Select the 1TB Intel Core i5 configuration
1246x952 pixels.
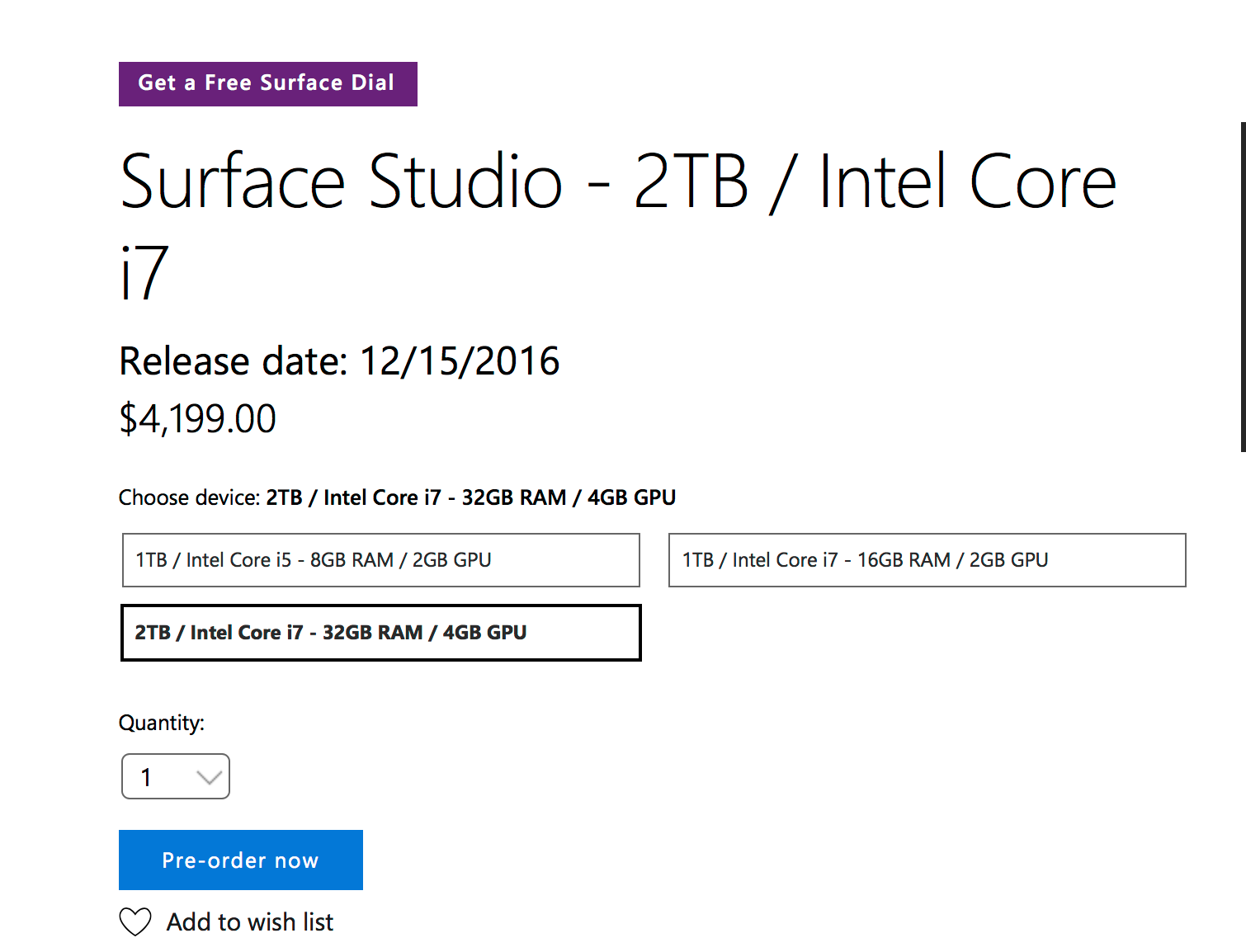(x=380, y=560)
